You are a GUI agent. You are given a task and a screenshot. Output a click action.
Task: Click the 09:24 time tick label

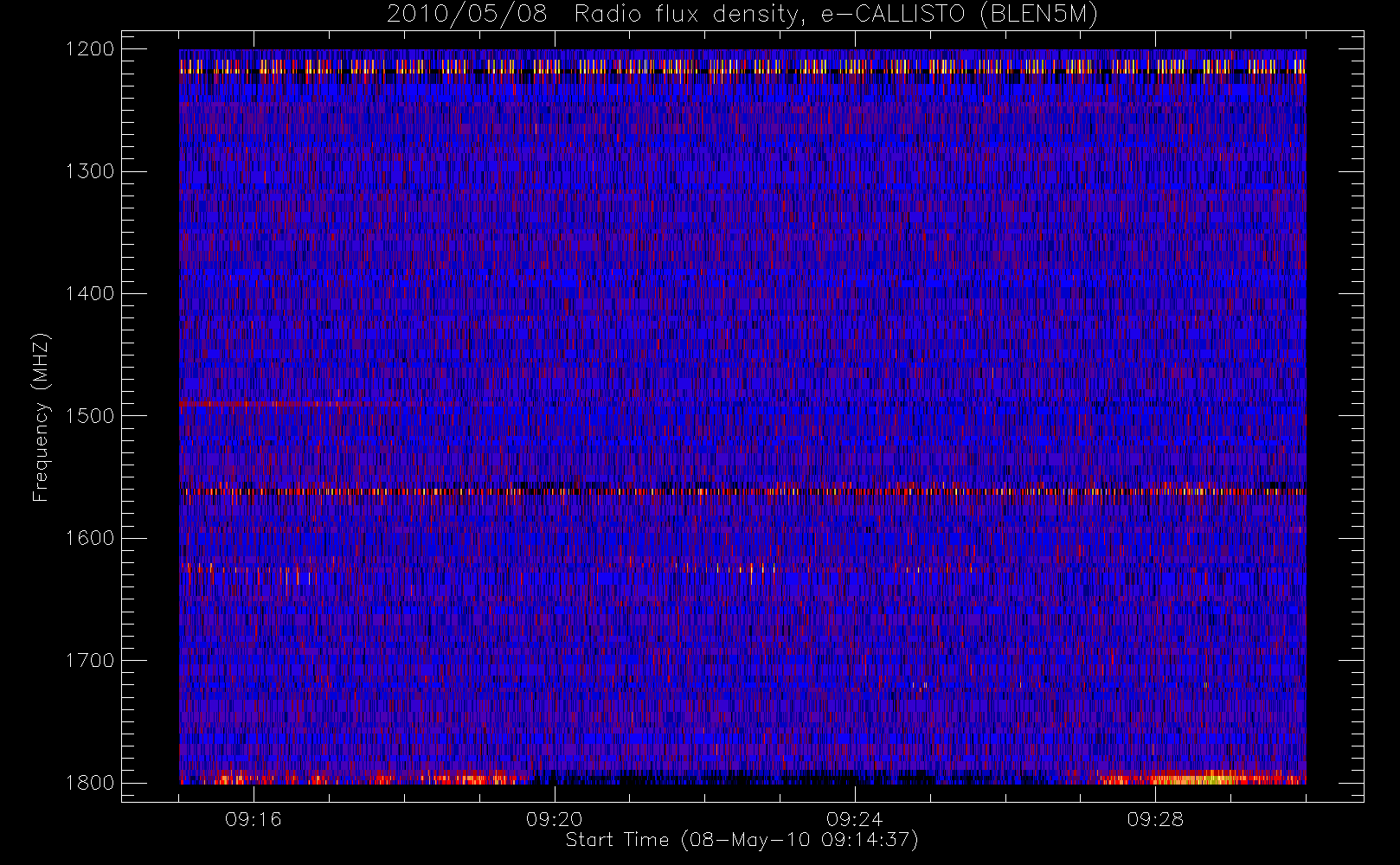(855, 819)
